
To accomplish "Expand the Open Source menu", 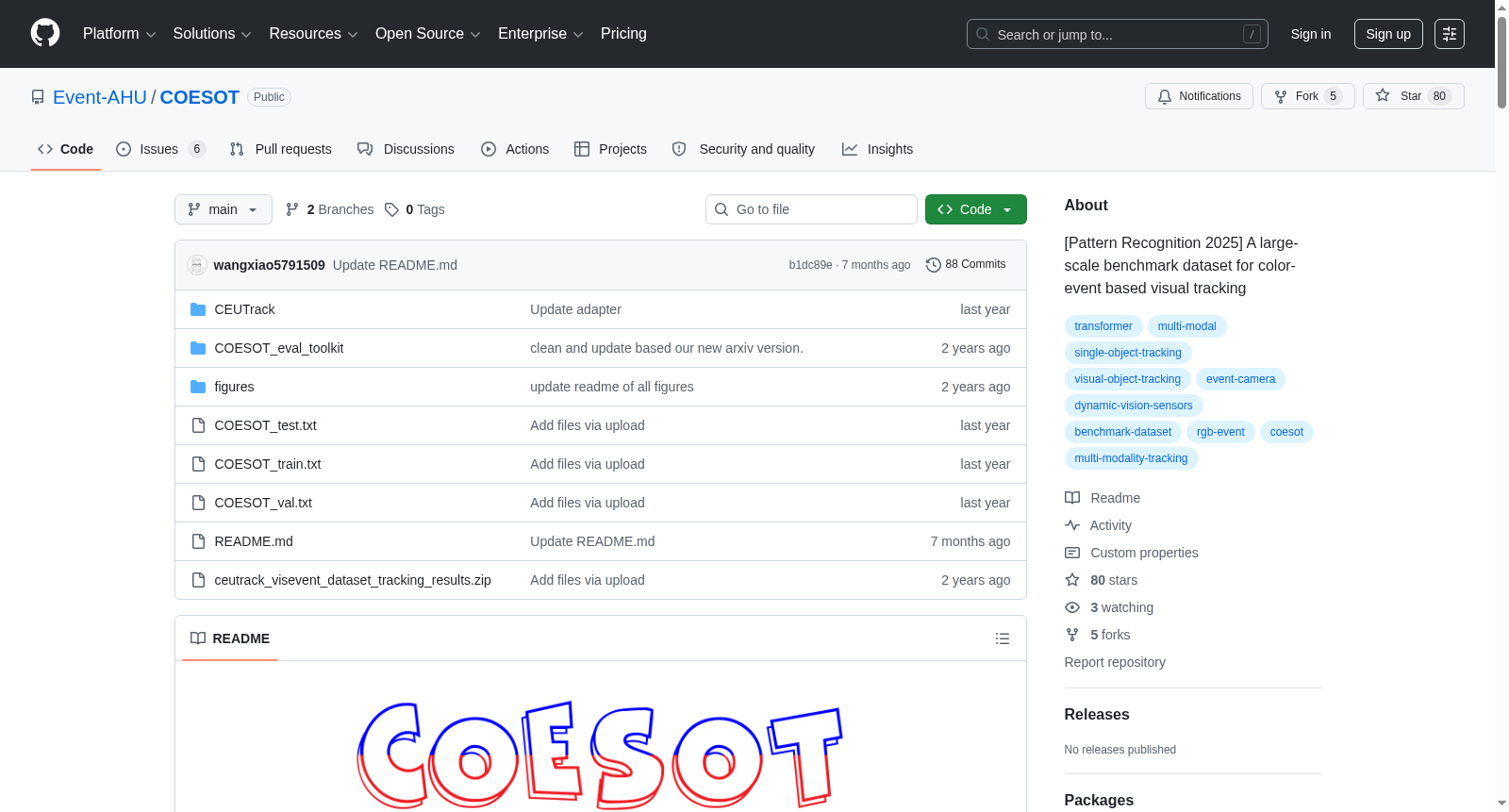I will click(x=428, y=34).
